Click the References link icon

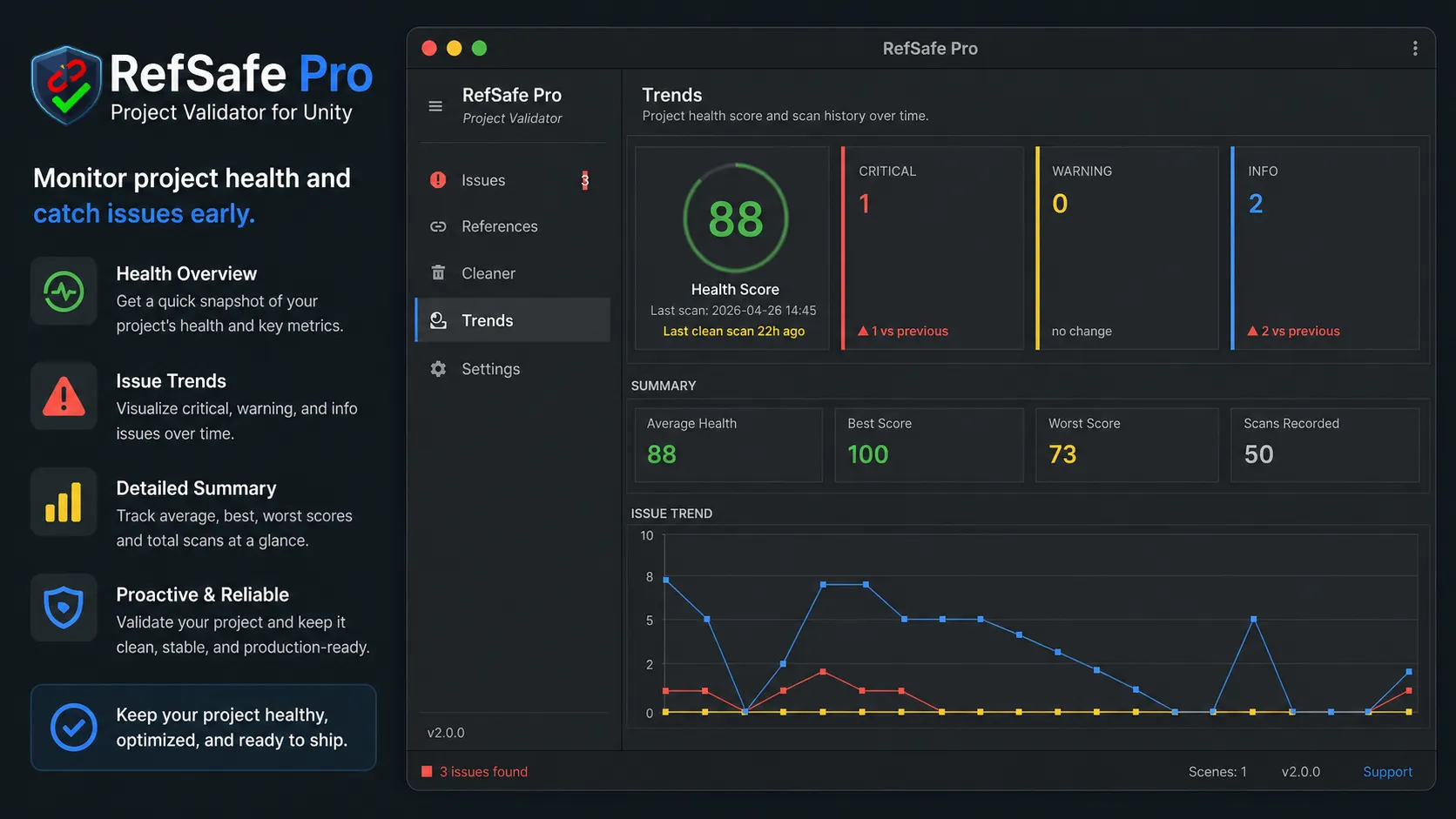438,226
